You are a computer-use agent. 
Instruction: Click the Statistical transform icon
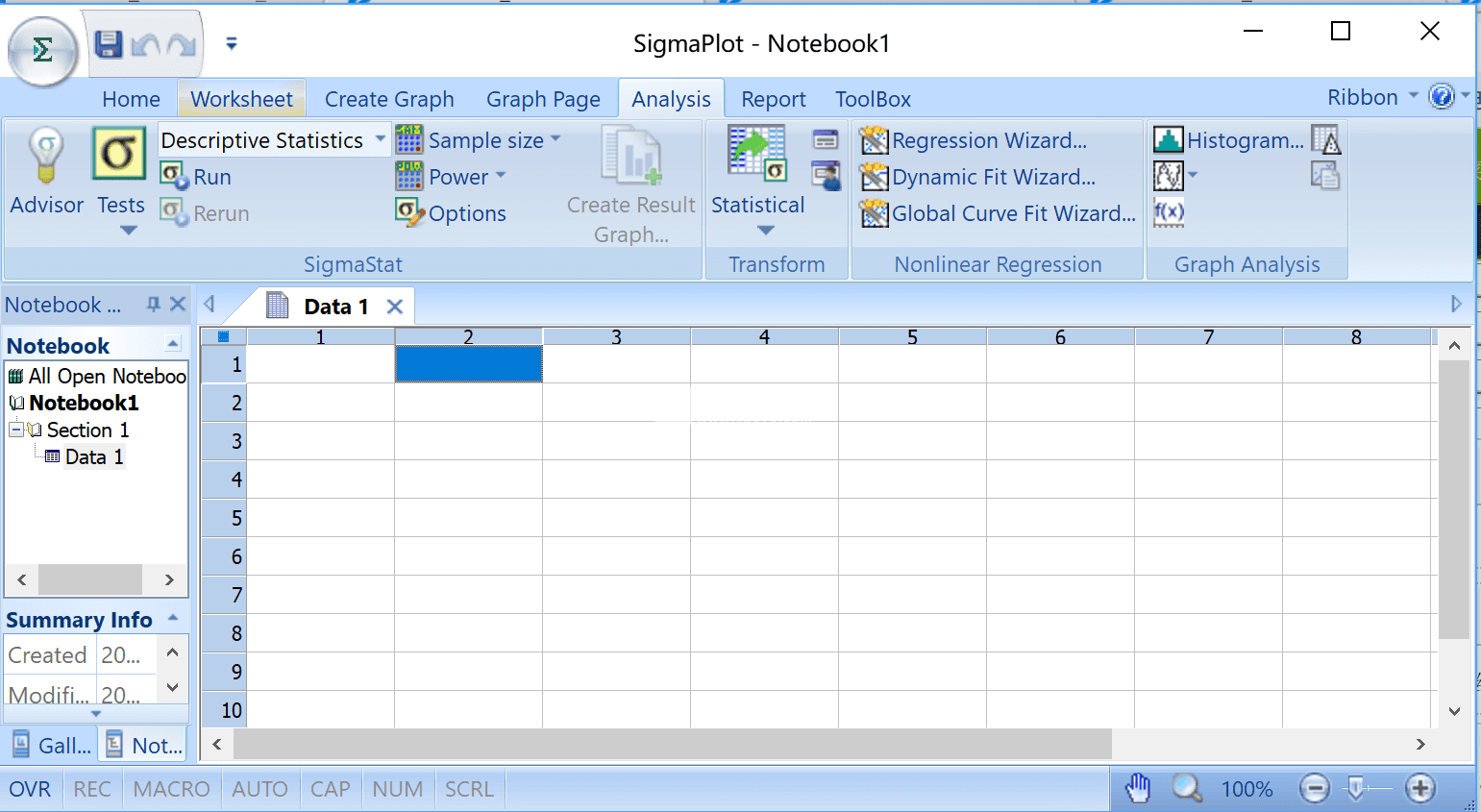click(757, 154)
